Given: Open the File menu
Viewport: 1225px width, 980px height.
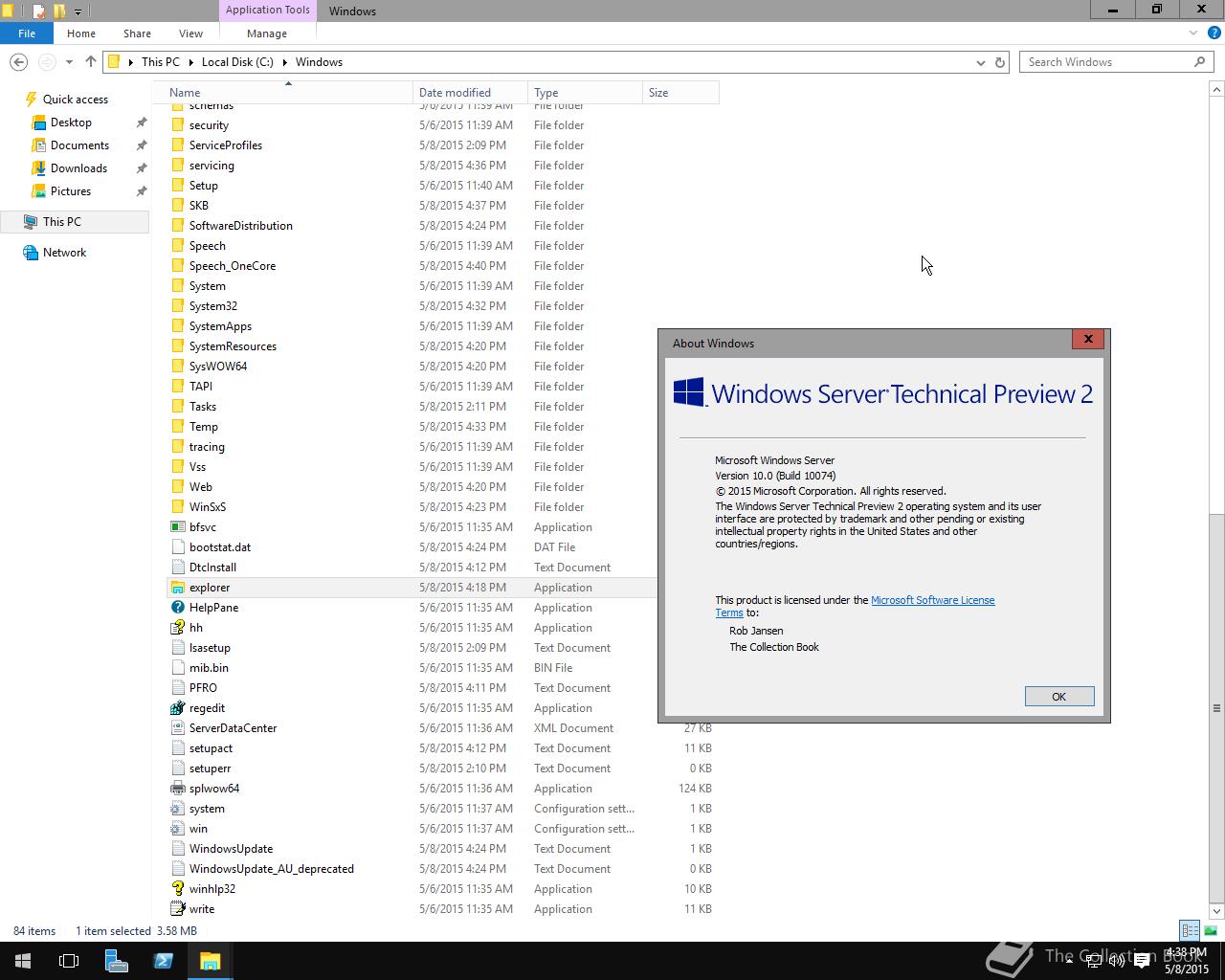Looking at the screenshot, I should (x=27, y=33).
